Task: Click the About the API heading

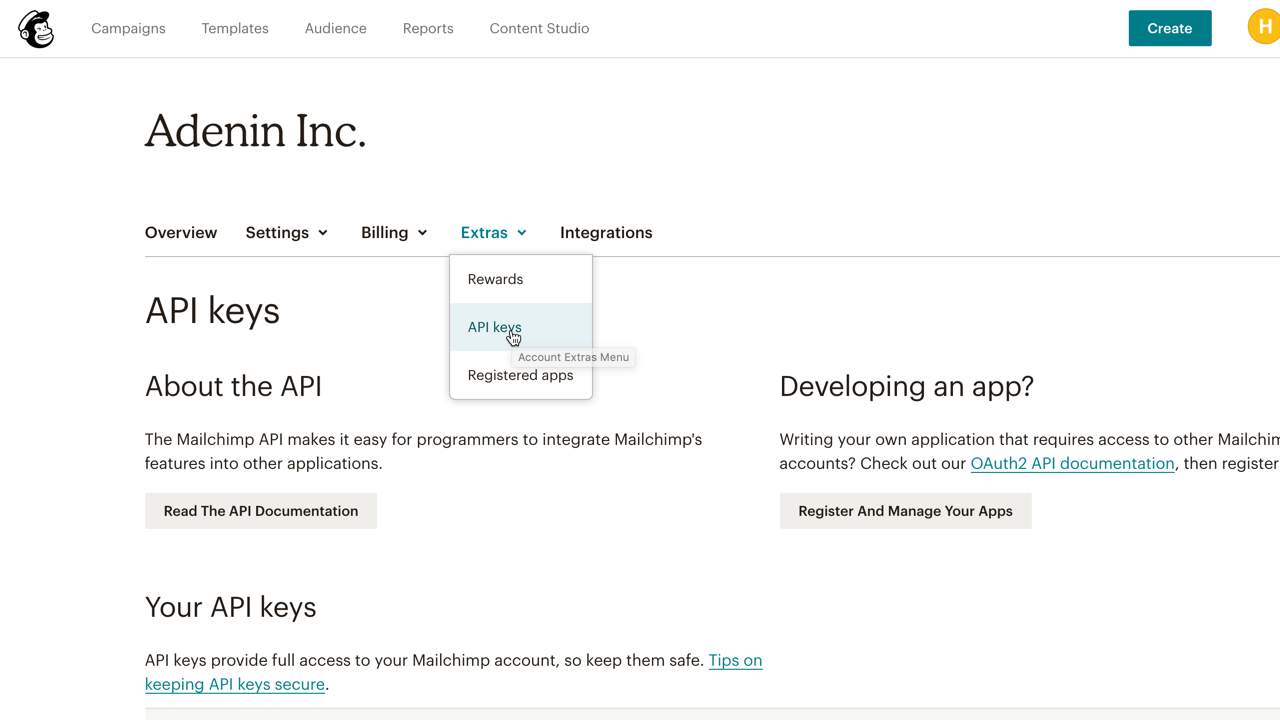Action: pyautogui.click(x=233, y=386)
